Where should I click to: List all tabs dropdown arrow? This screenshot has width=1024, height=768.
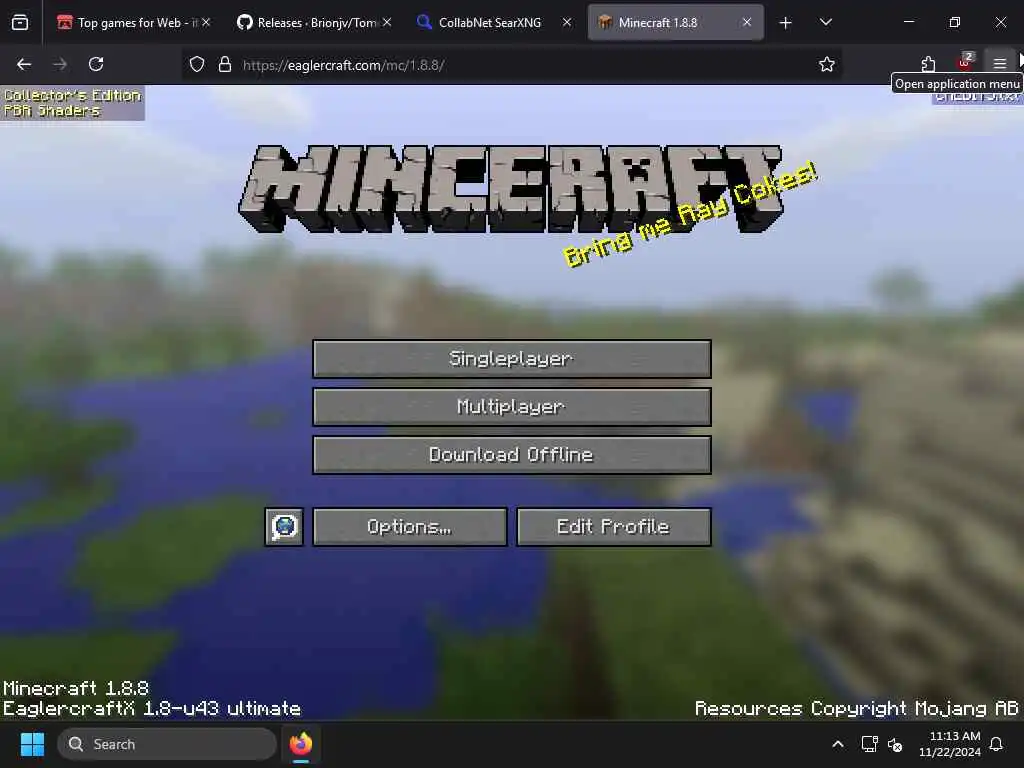825,22
